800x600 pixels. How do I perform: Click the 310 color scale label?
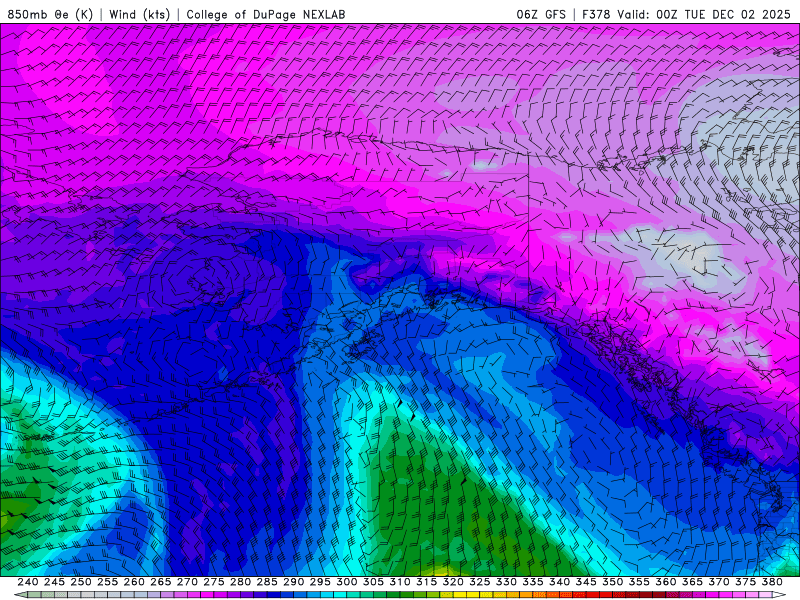(x=399, y=582)
